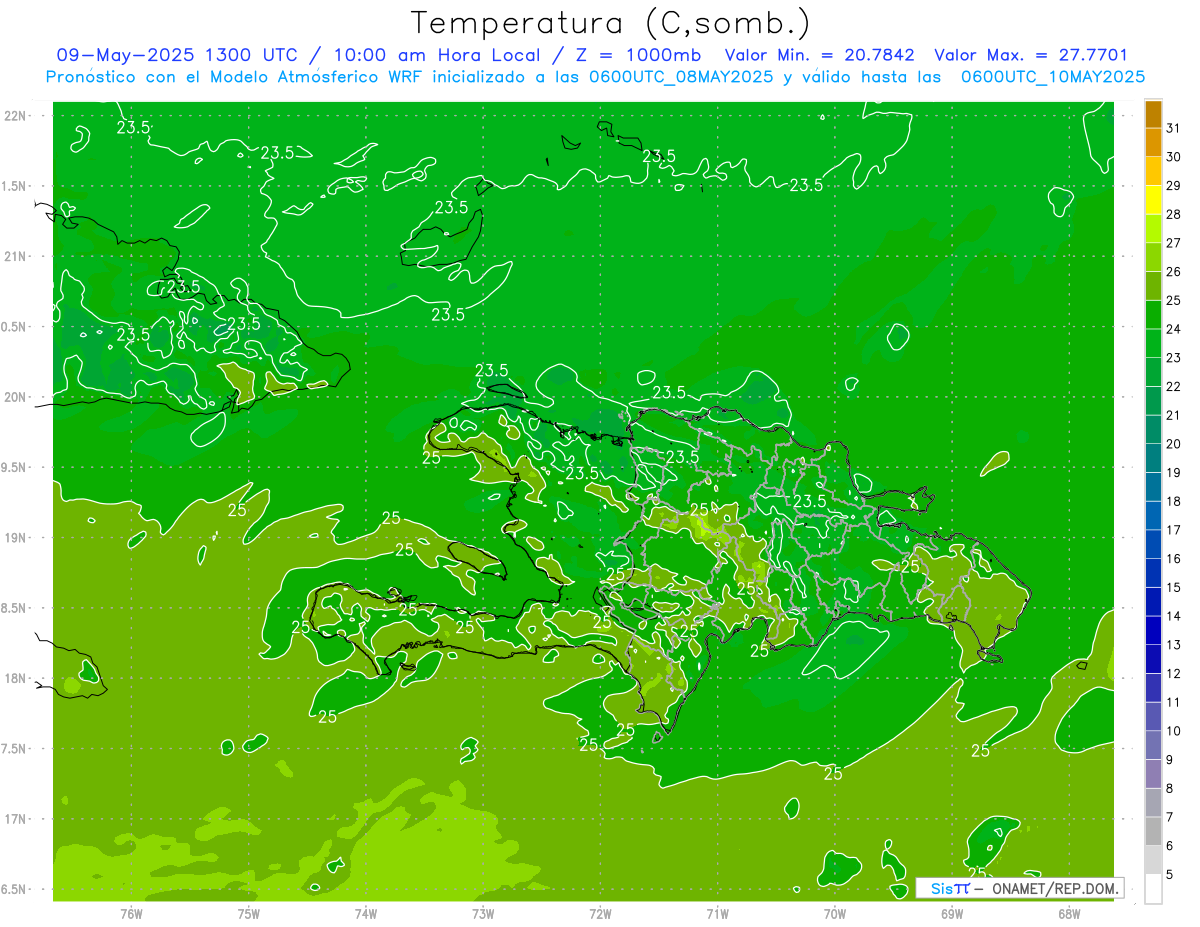Click the '21N' latitude axis label
The width and height of the screenshot is (1200, 927).
(16, 257)
